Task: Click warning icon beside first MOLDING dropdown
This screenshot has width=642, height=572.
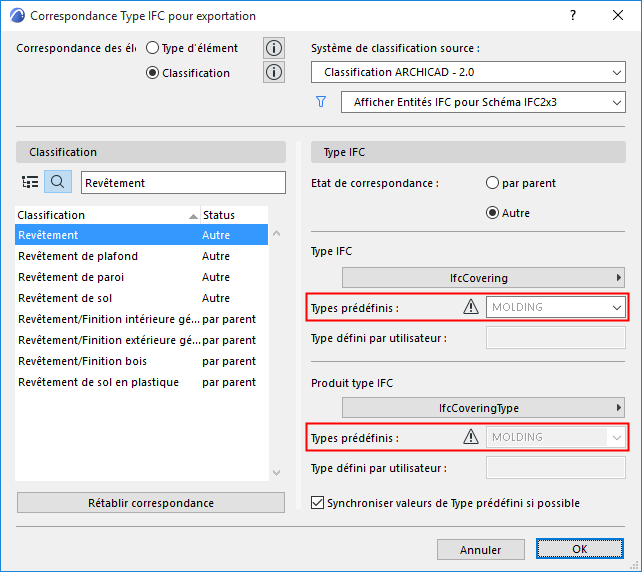Action: pyautogui.click(x=471, y=307)
